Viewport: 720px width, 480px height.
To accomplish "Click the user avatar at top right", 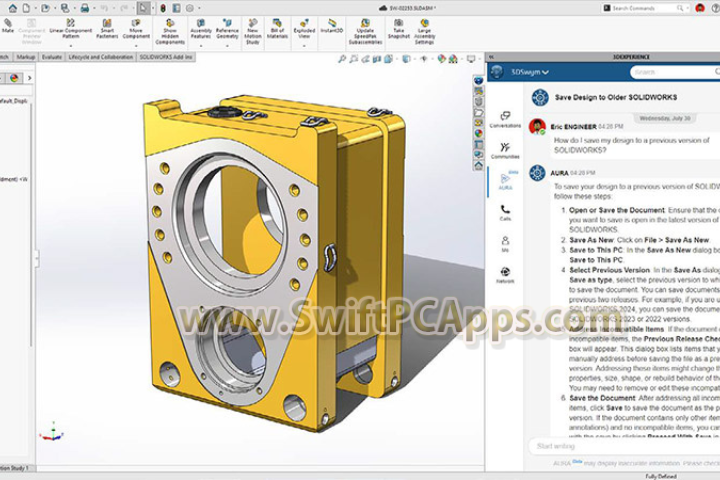I will (700, 8).
